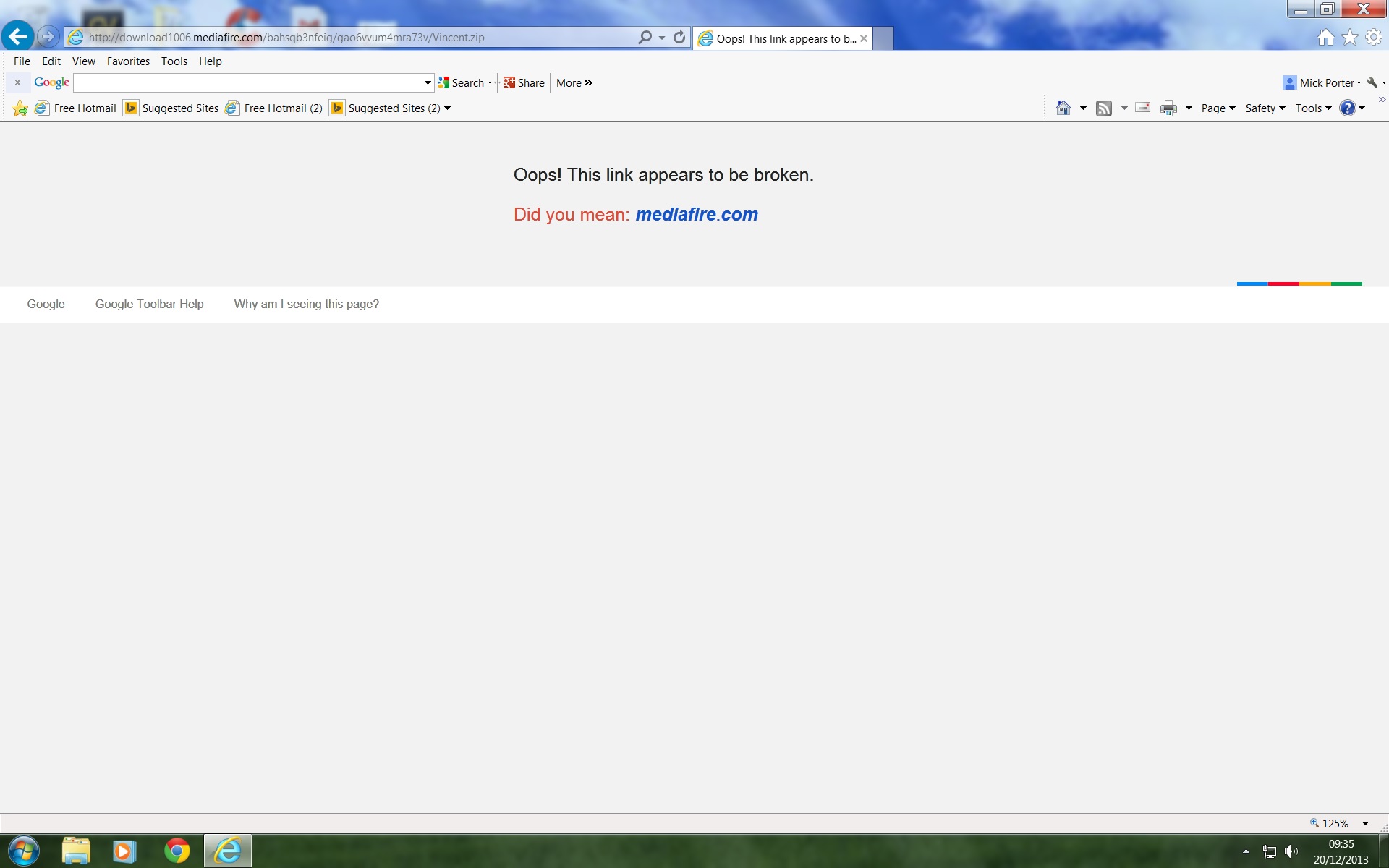Expand the feeds dropdown arrow
This screenshot has width=1389, height=868.
(x=1124, y=109)
